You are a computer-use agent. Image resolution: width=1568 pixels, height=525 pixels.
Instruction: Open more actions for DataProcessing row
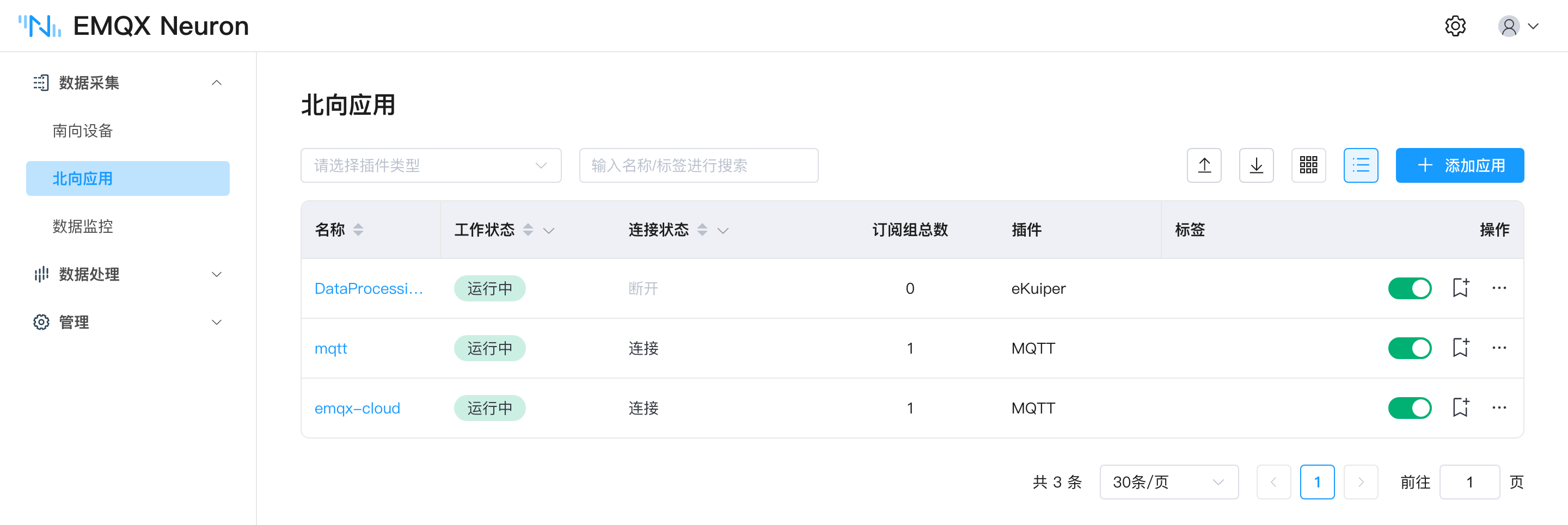tap(1499, 288)
